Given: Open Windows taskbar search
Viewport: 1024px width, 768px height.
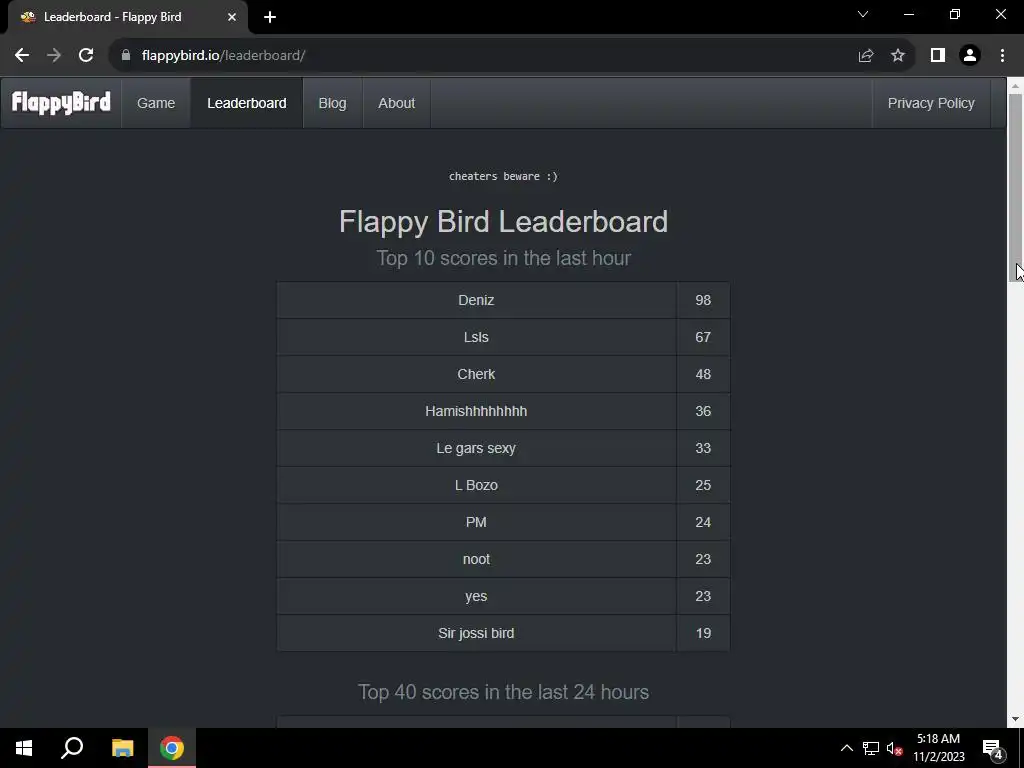Looking at the screenshot, I should [72, 748].
